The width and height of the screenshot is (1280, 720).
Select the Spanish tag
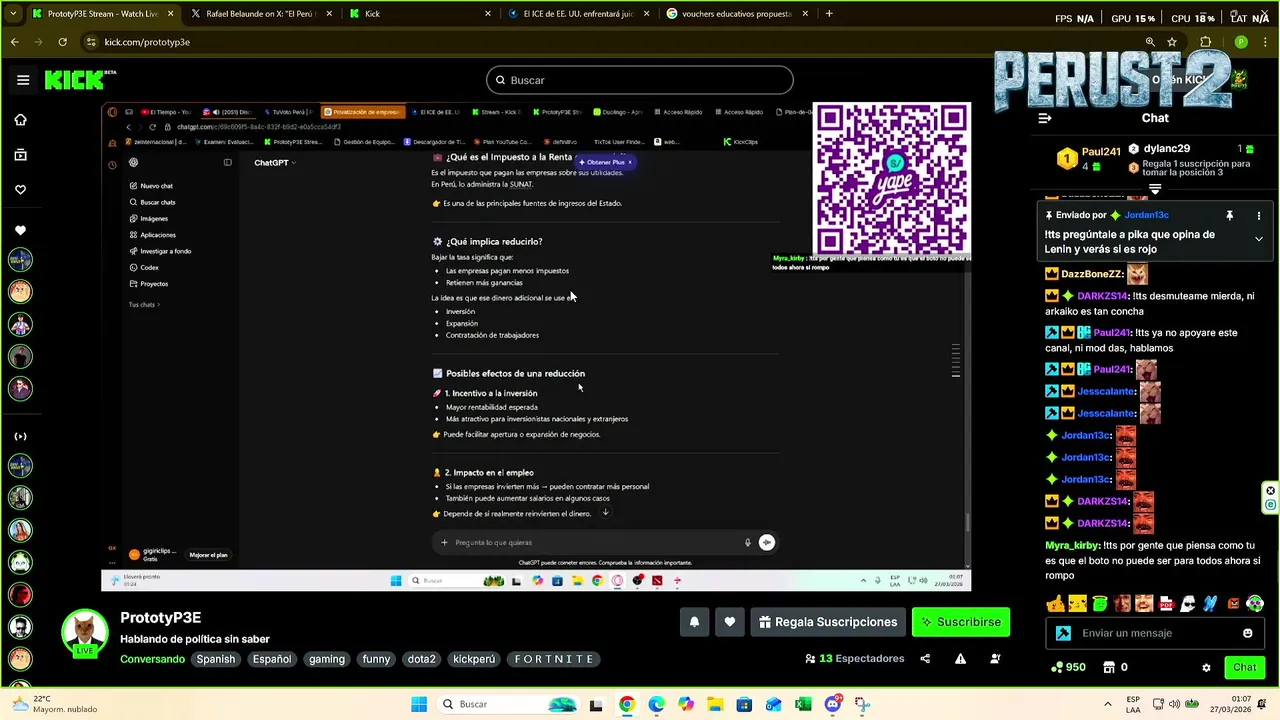coord(215,659)
